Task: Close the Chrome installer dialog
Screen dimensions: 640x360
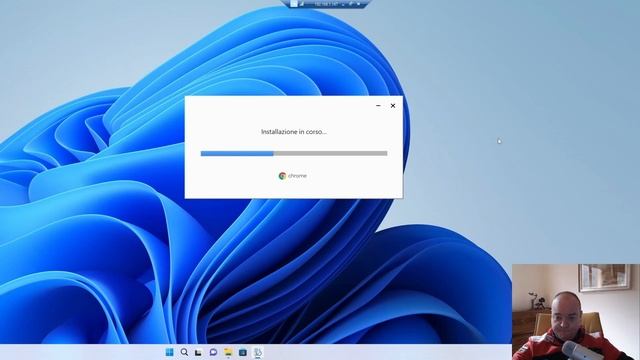Action: [x=393, y=106]
